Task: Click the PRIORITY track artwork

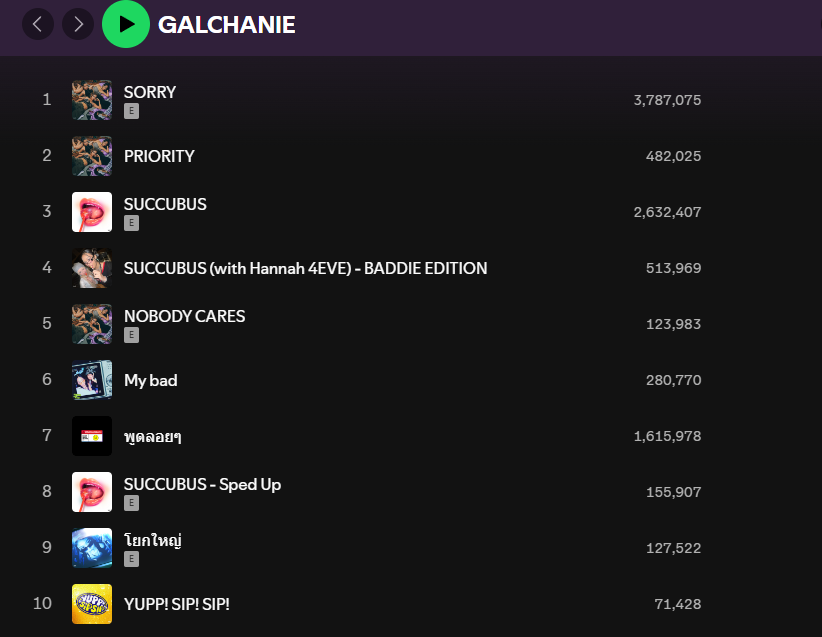Action: [92, 156]
